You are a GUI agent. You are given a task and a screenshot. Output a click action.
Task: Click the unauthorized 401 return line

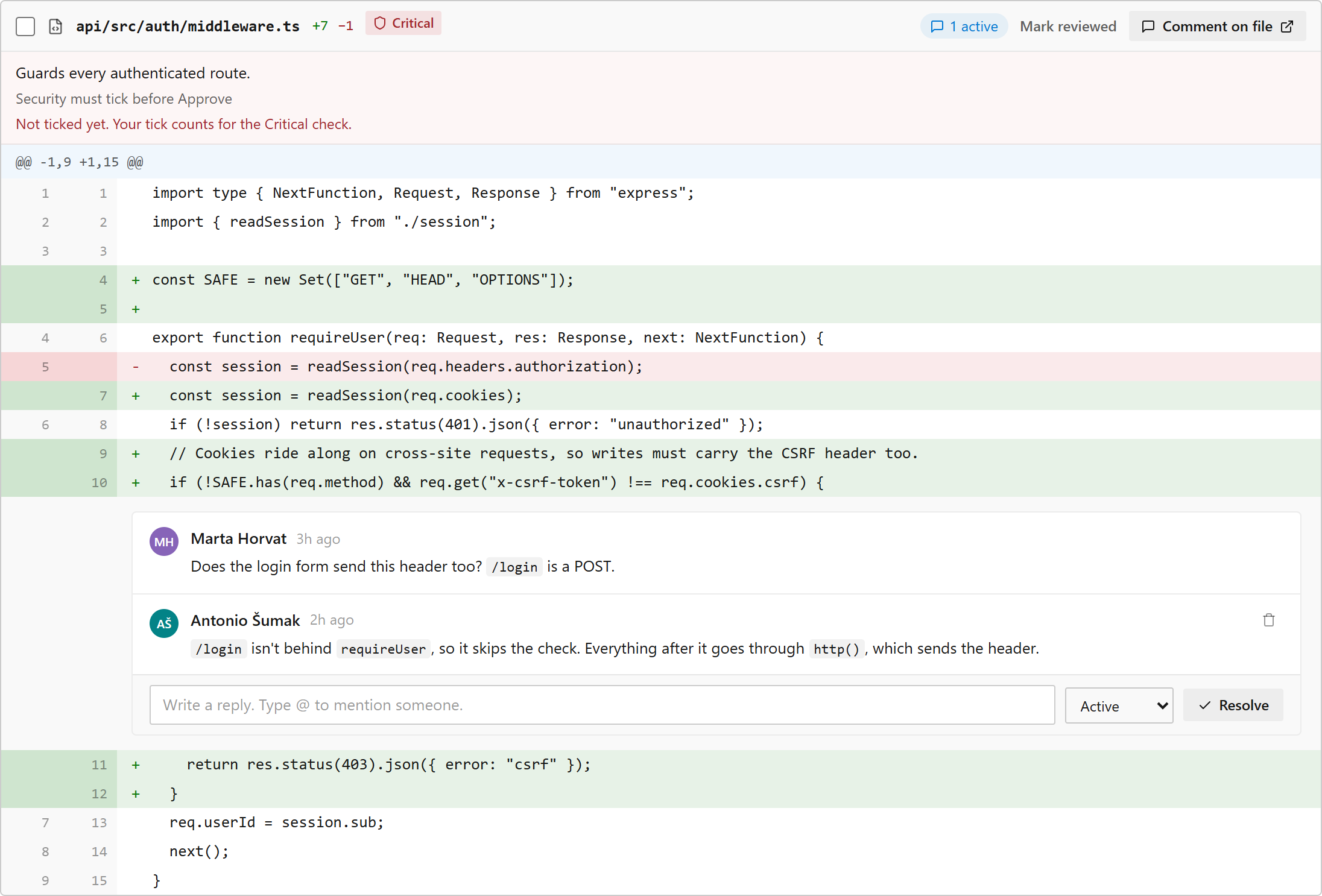click(x=661, y=424)
